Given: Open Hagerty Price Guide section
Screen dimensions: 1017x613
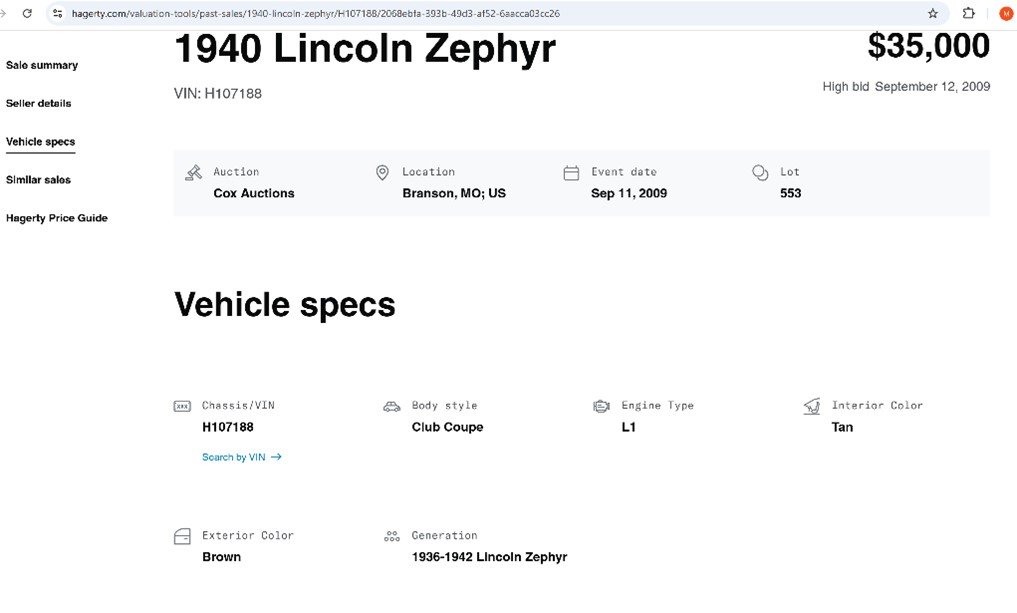Looking at the screenshot, I should (x=57, y=218).
